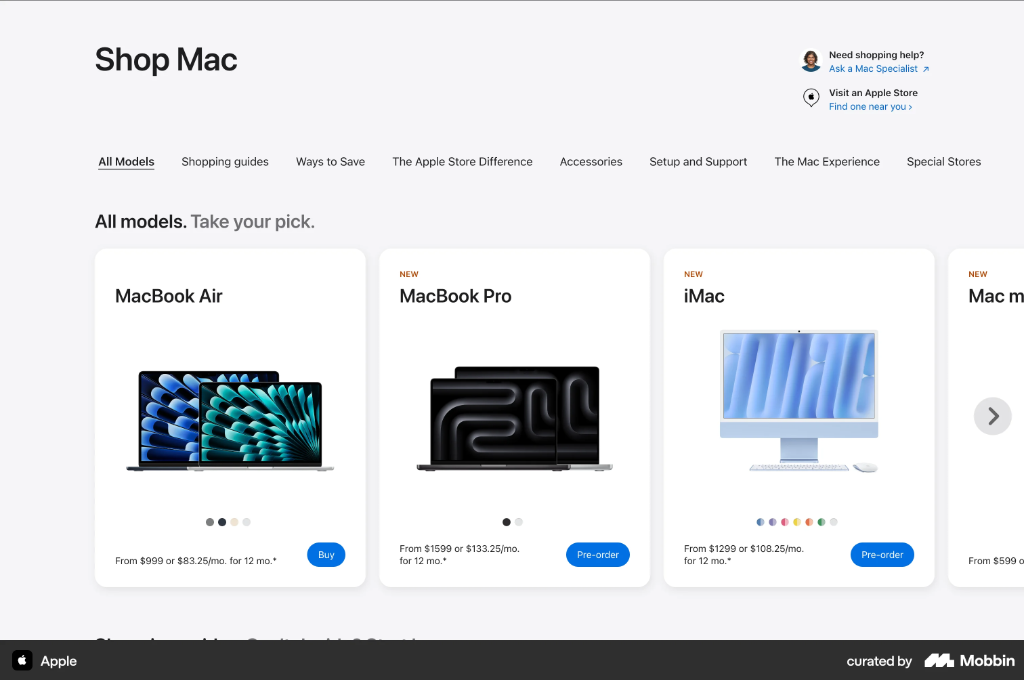The height and width of the screenshot is (680, 1024).
Task: Pick the space gray MacBook Air swatch
Action: pos(210,522)
